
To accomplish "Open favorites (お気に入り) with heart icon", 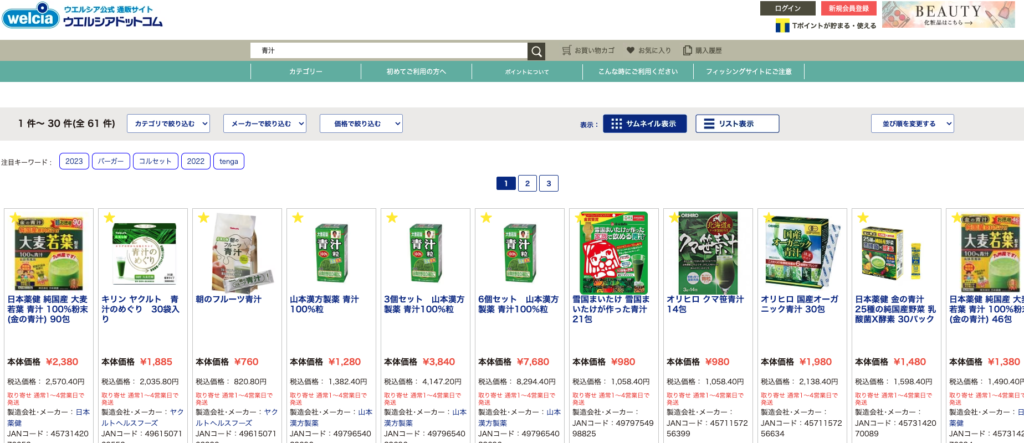I will [648, 50].
